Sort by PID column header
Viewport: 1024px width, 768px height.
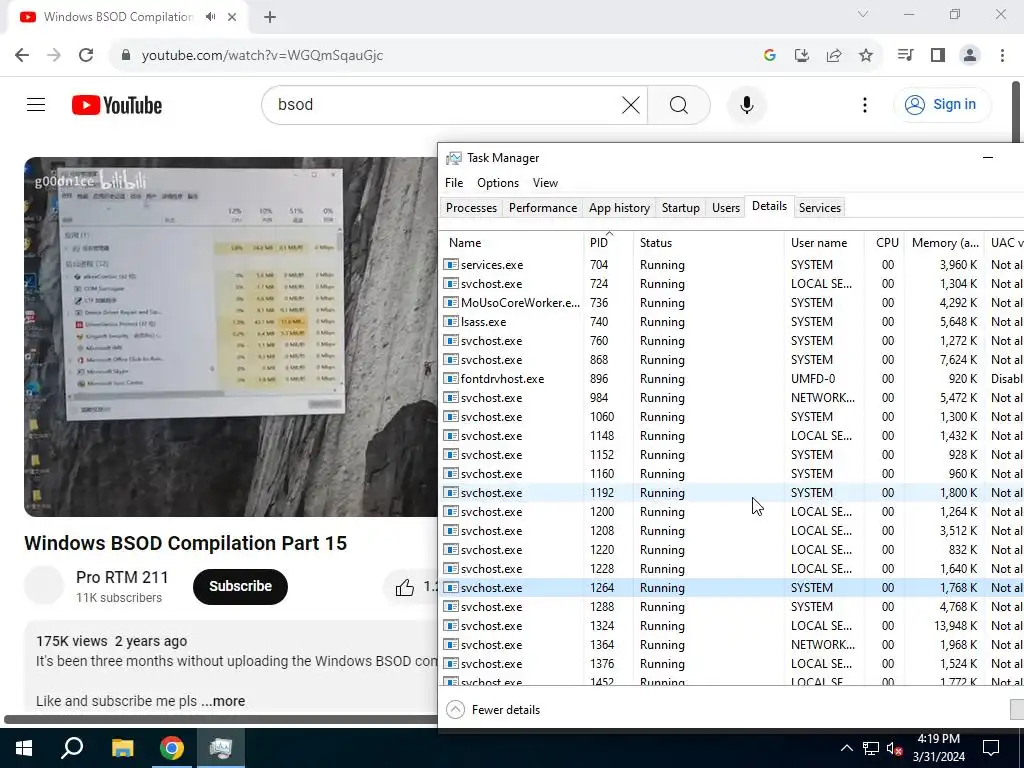pos(608,242)
